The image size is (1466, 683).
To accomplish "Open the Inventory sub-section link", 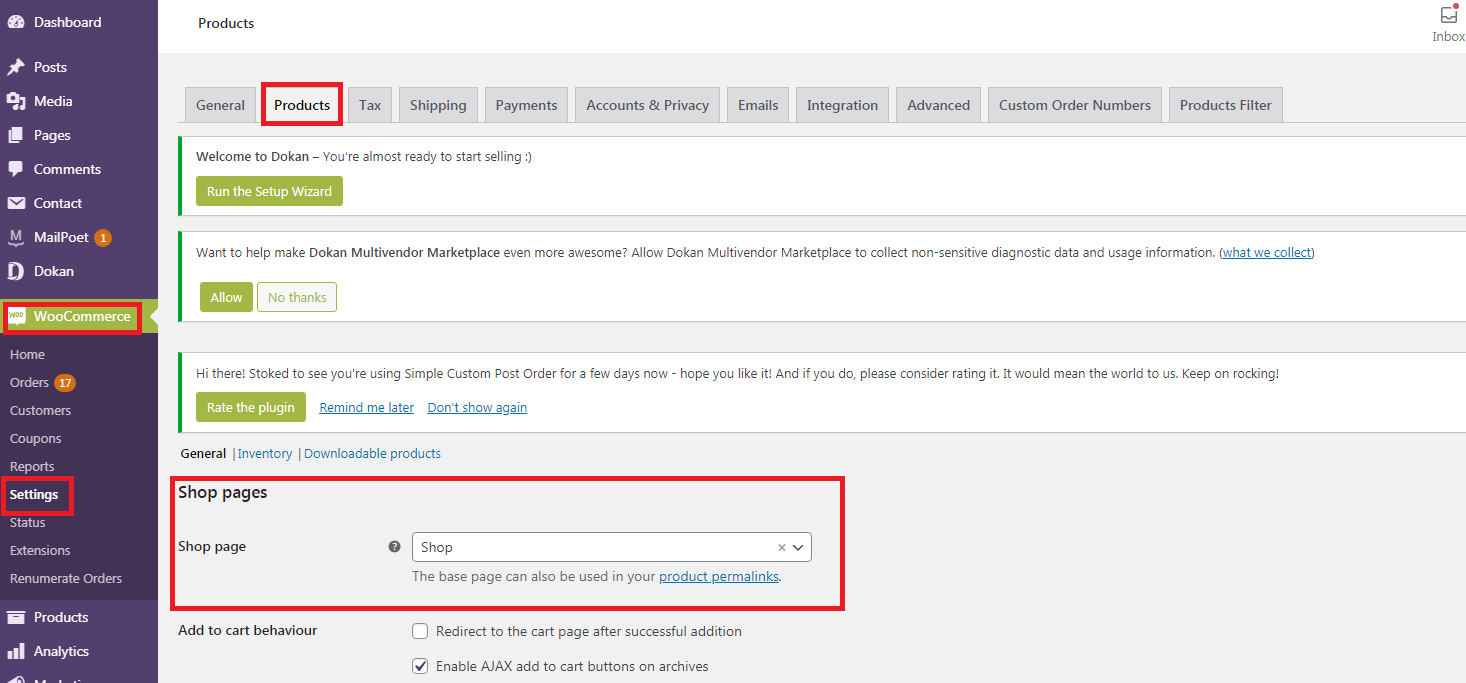I will coord(265,454).
